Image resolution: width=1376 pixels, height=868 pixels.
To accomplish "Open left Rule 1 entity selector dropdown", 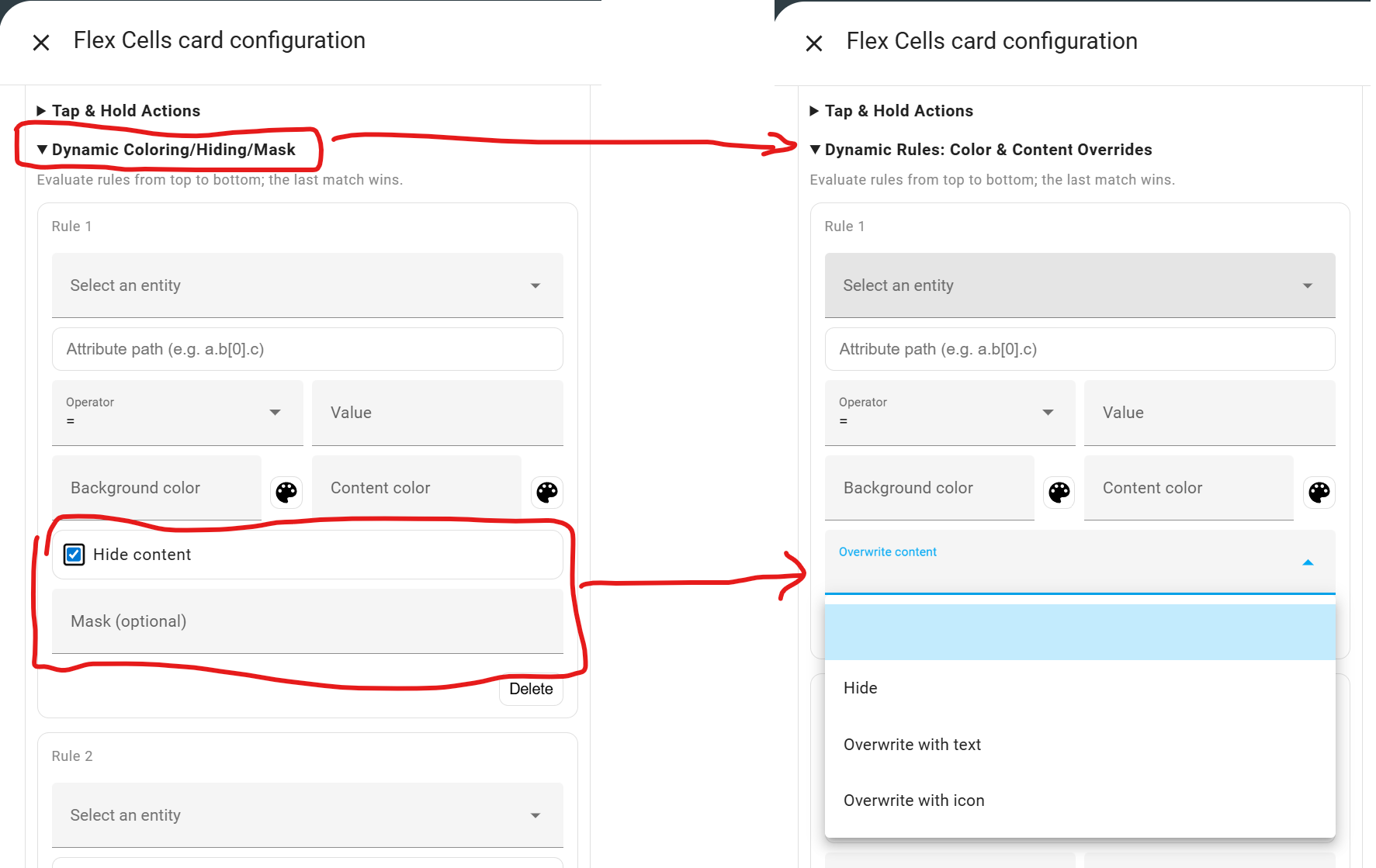I will 307,285.
